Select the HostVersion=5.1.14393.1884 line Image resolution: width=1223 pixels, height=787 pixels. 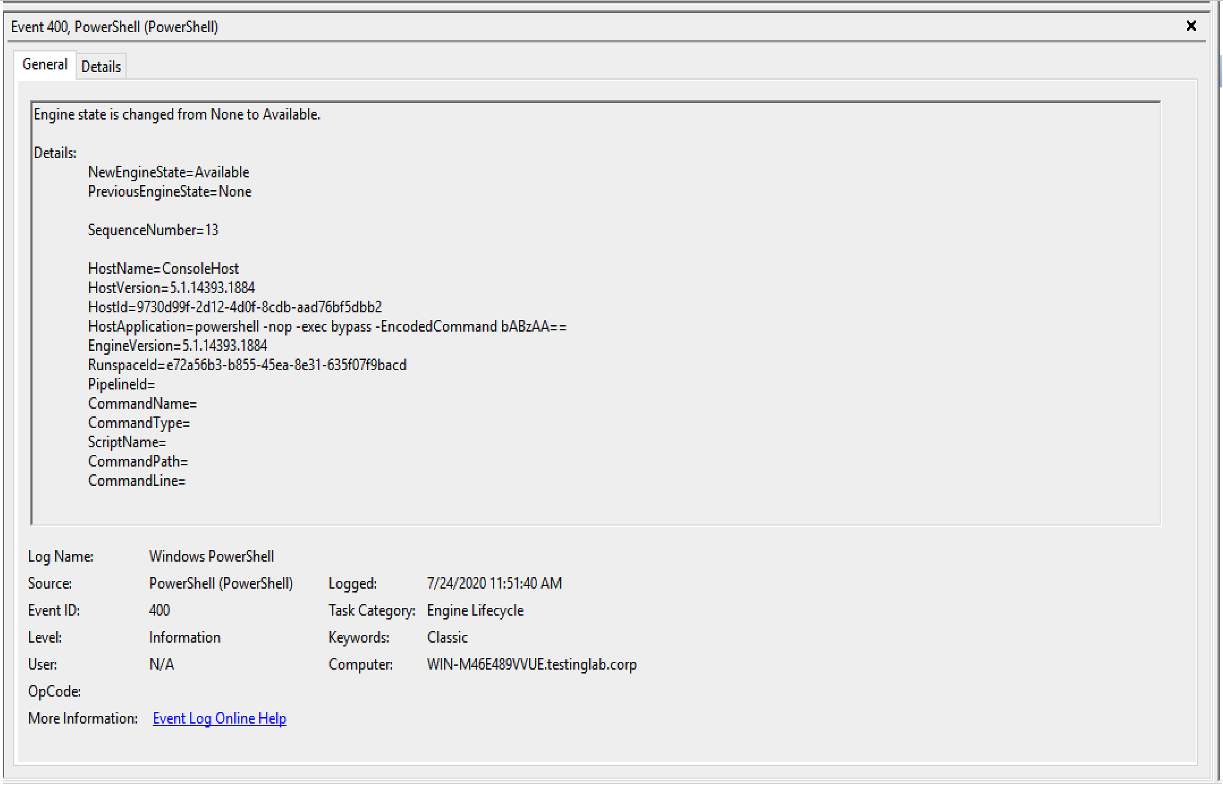click(171, 288)
